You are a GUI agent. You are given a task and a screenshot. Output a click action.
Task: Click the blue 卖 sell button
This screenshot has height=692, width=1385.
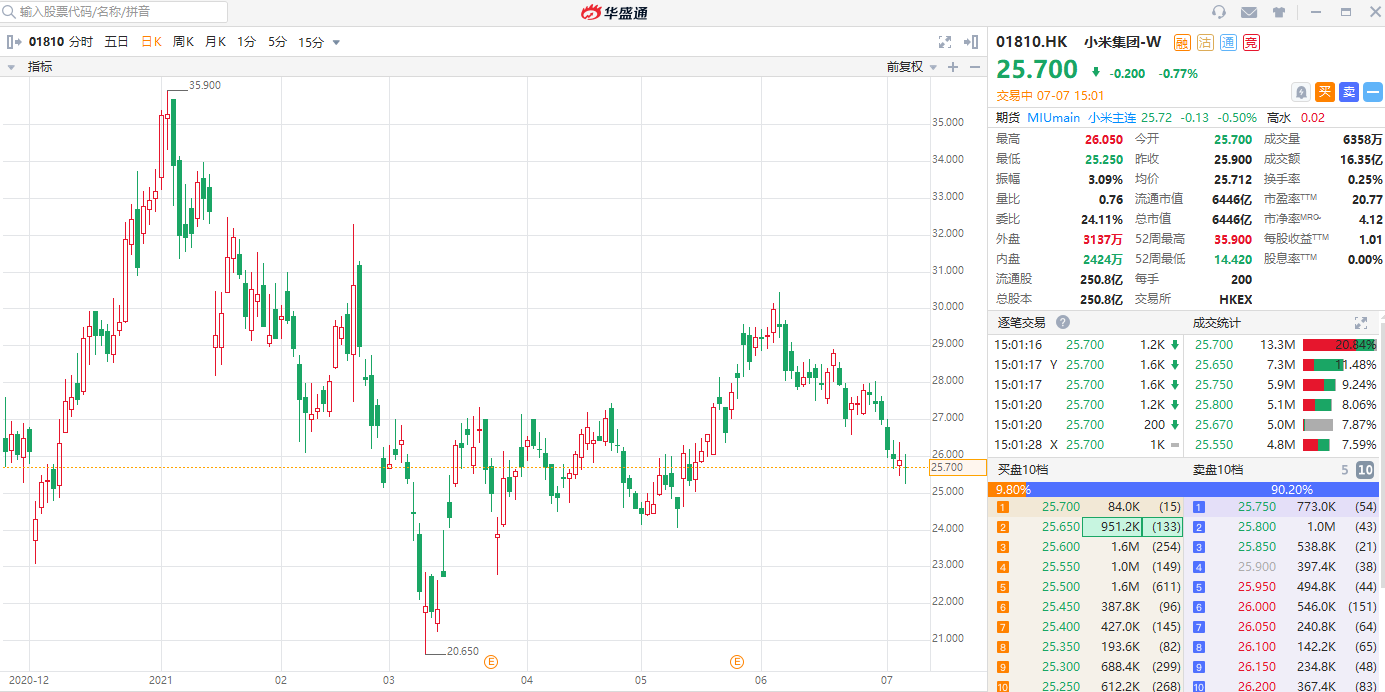[1348, 92]
